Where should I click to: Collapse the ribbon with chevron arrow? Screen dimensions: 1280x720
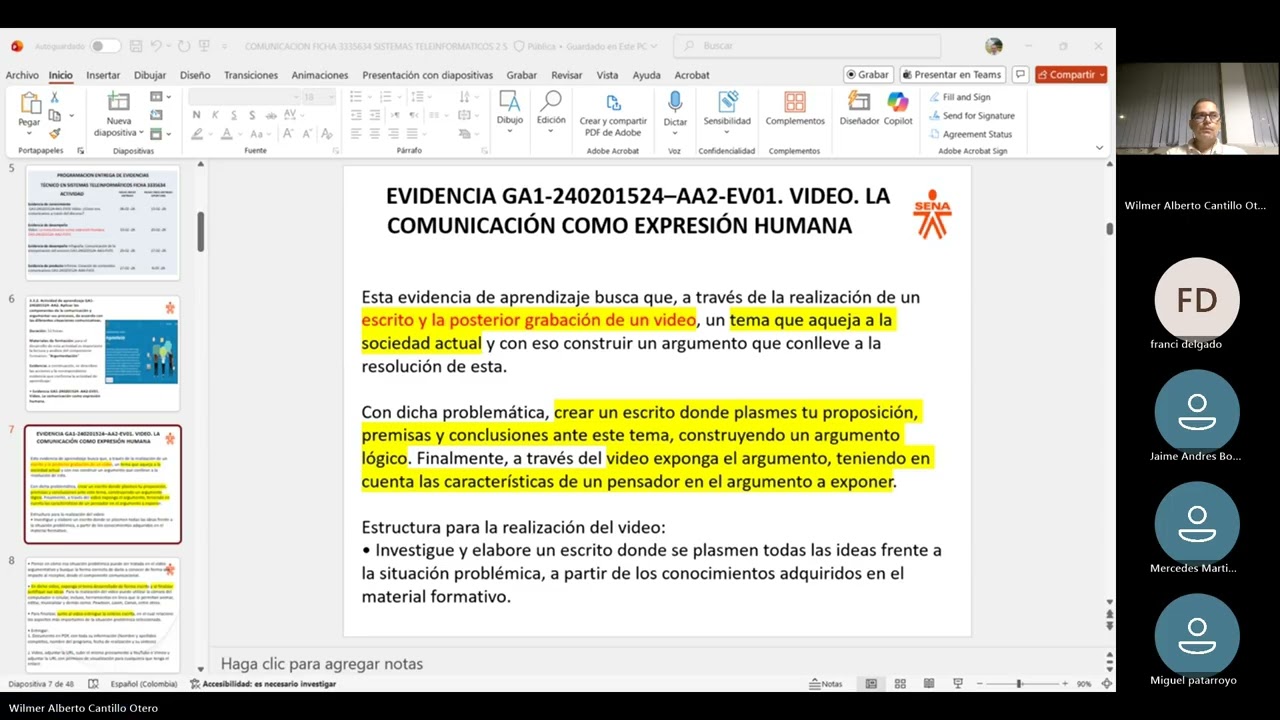[x=1099, y=148]
